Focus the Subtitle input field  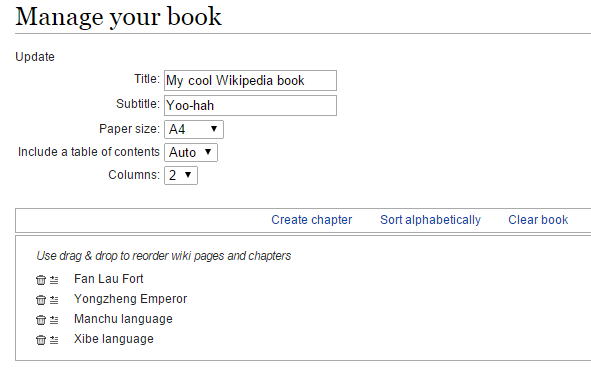(x=250, y=105)
